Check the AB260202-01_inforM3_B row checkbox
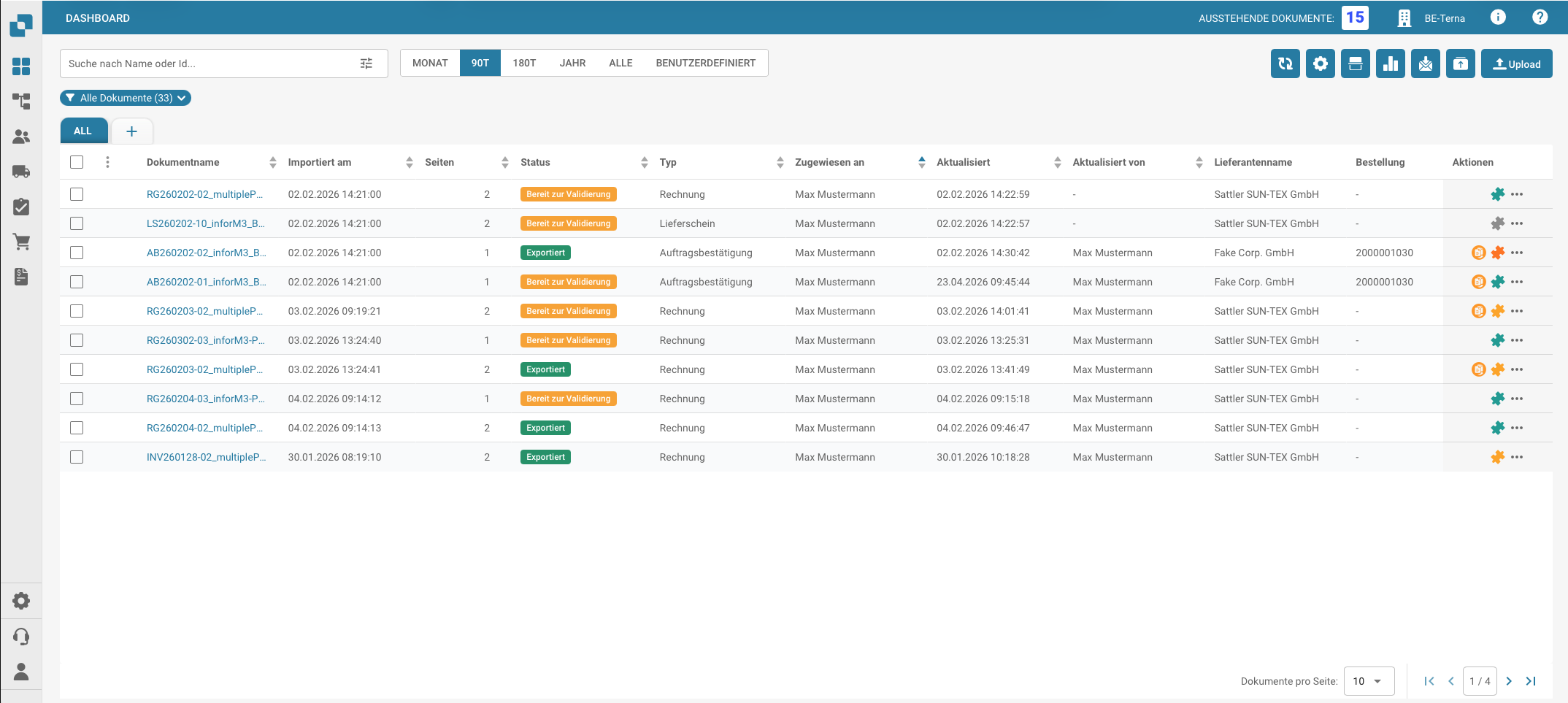Screen dimensions: 1568x703 (77, 282)
